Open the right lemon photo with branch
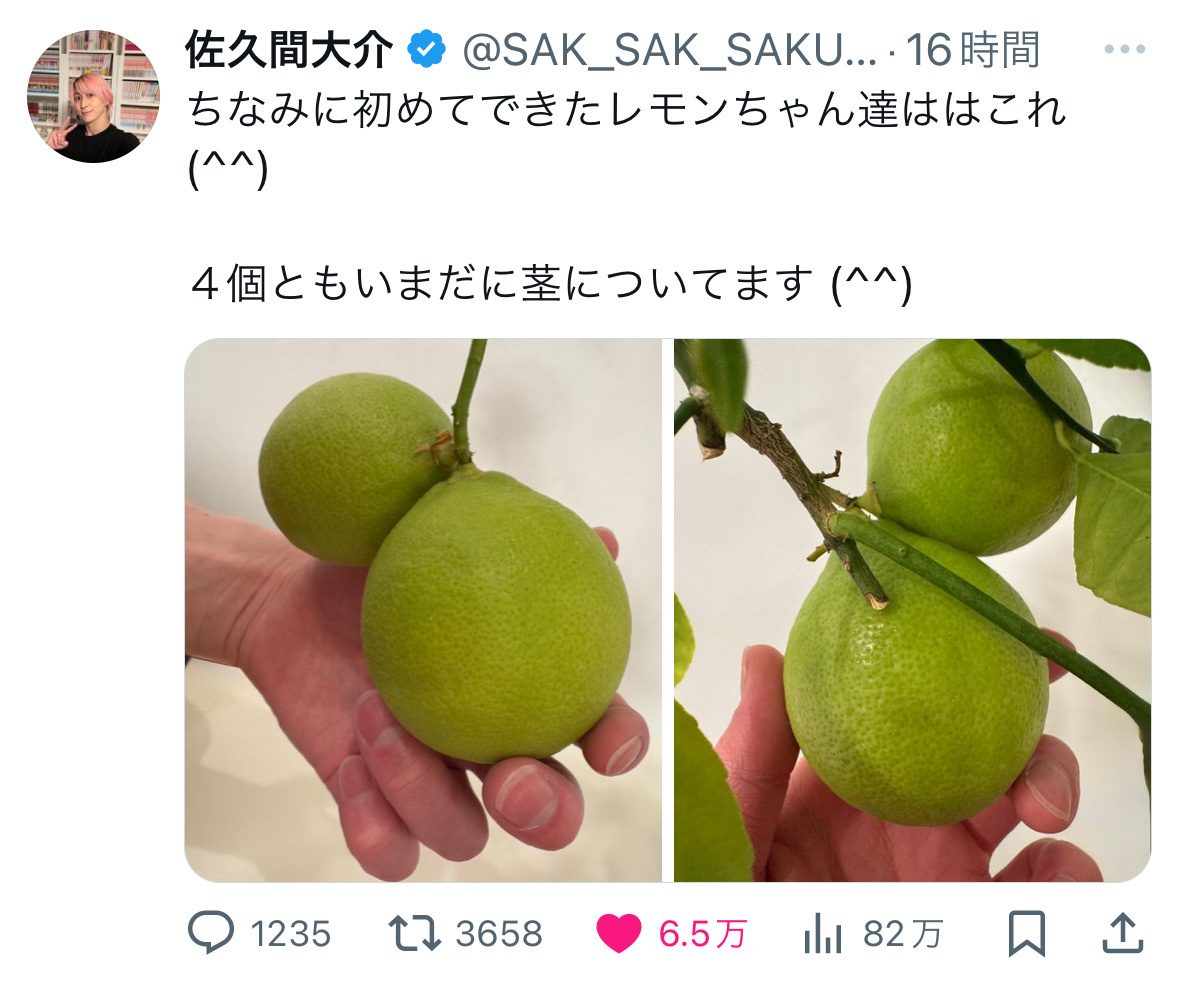 point(912,610)
